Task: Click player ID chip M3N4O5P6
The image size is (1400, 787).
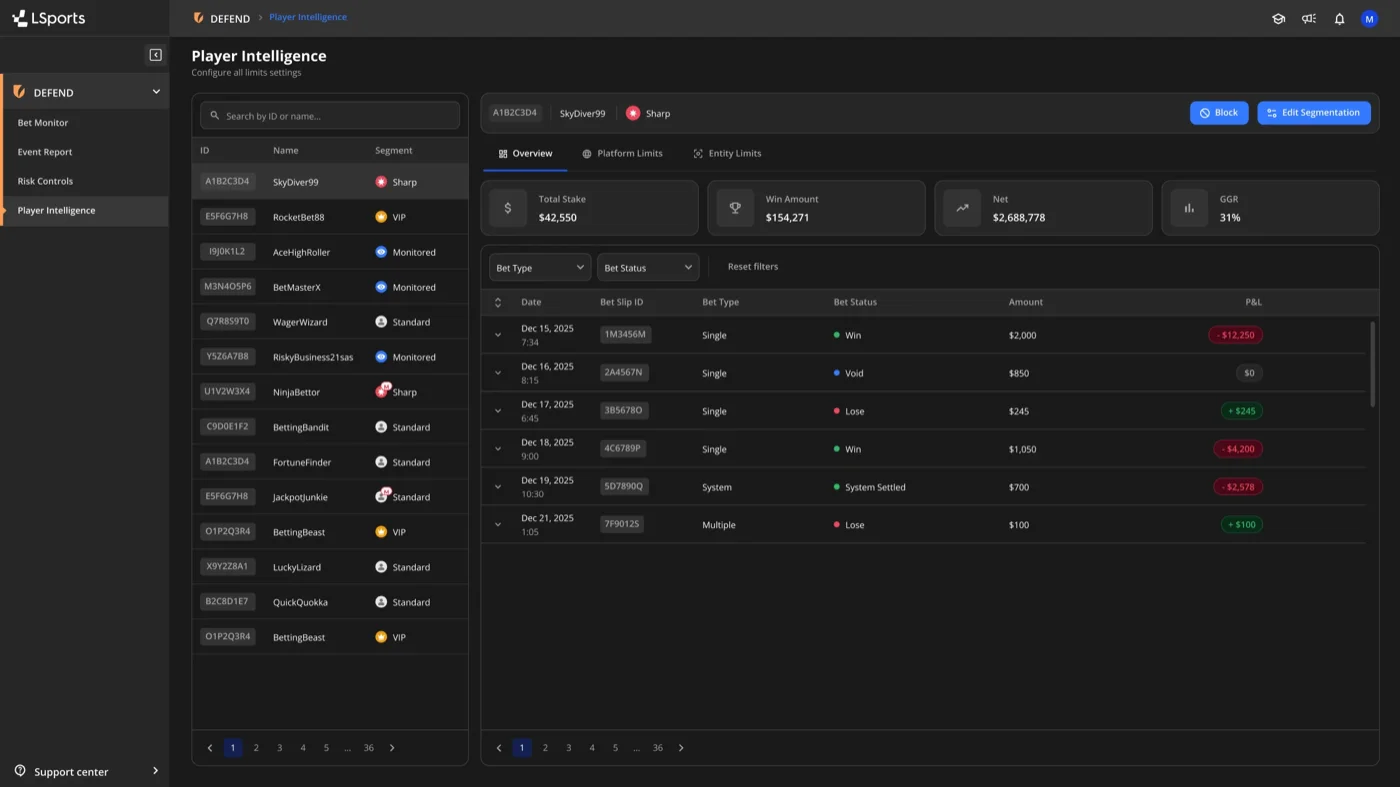Action: click(x=228, y=286)
